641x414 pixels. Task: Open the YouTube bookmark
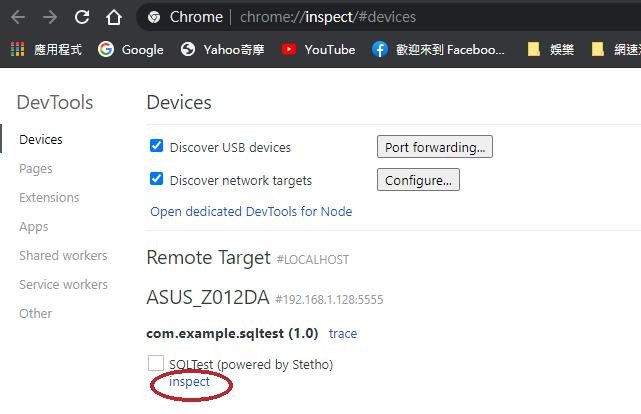[318, 49]
